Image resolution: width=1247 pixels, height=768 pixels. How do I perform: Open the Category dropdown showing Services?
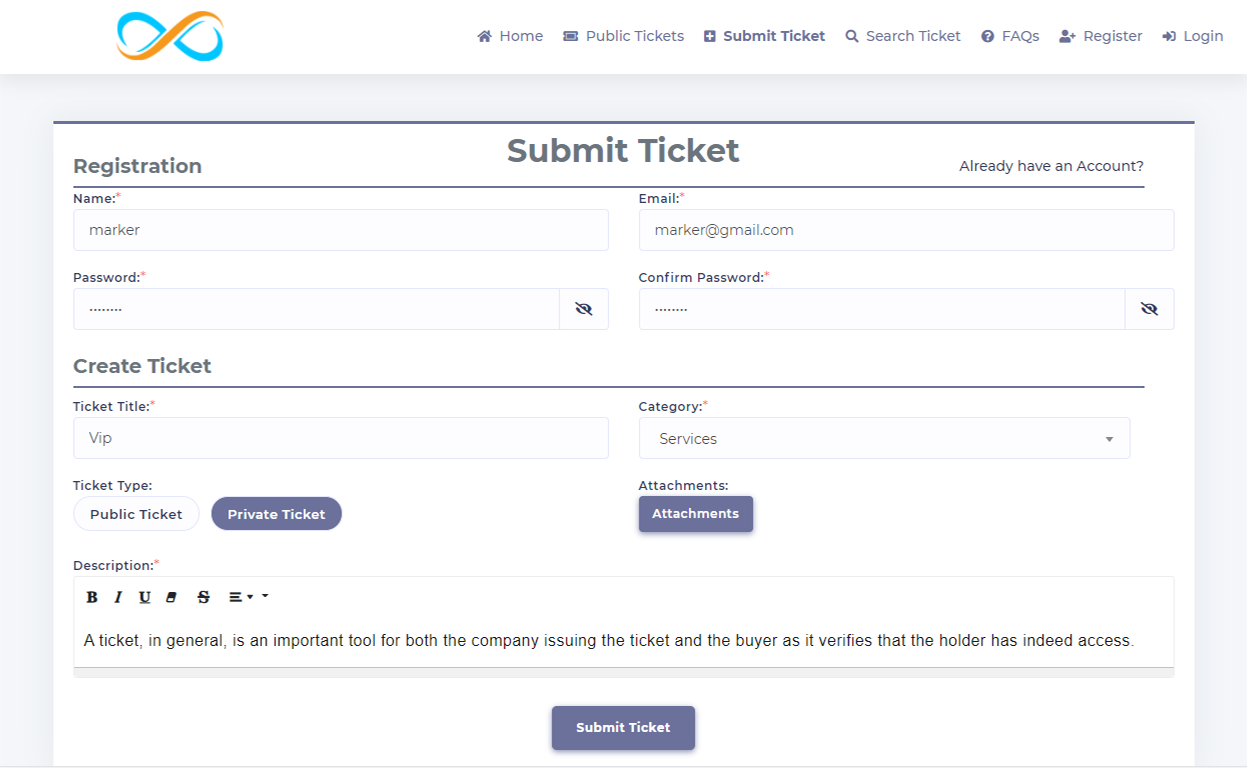884,438
